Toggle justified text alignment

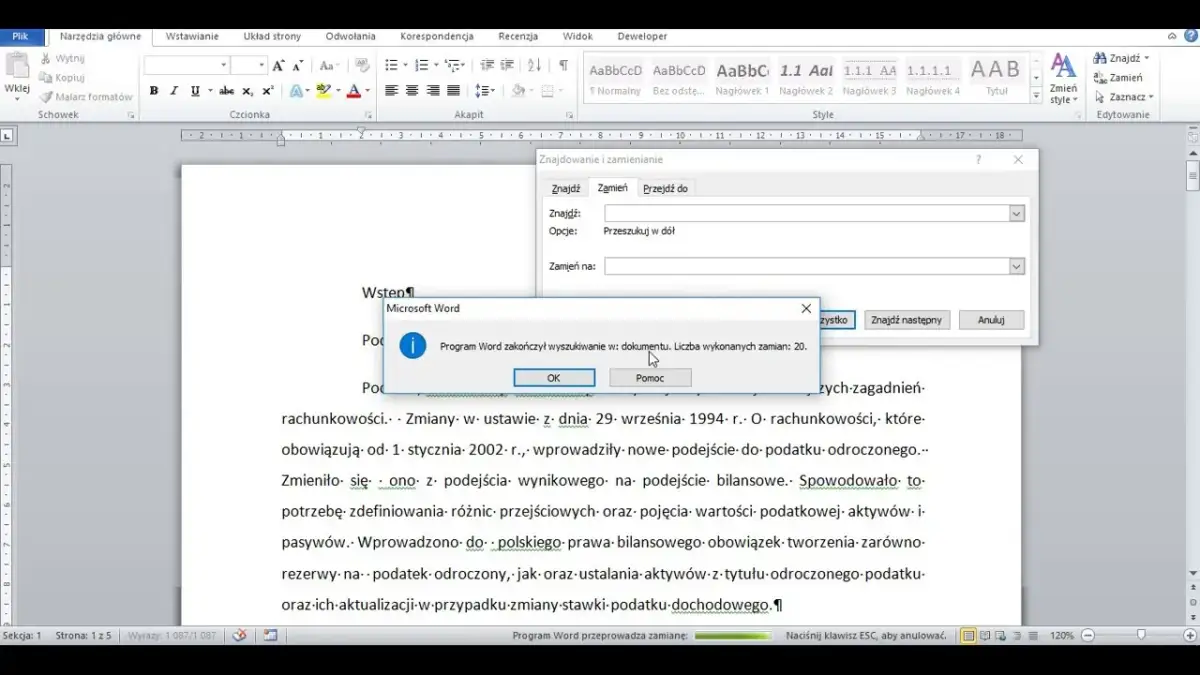(x=452, y=91)
